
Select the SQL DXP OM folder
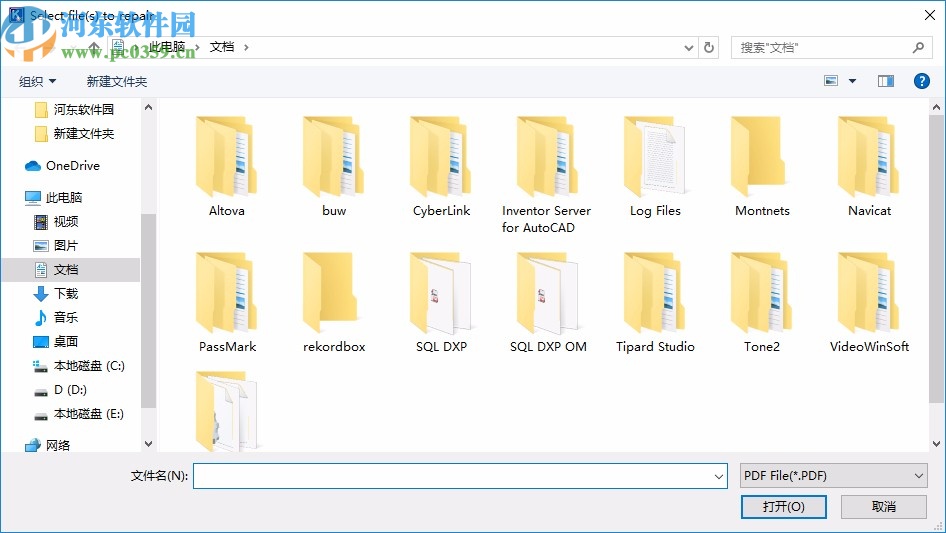[x=548, y=303]
